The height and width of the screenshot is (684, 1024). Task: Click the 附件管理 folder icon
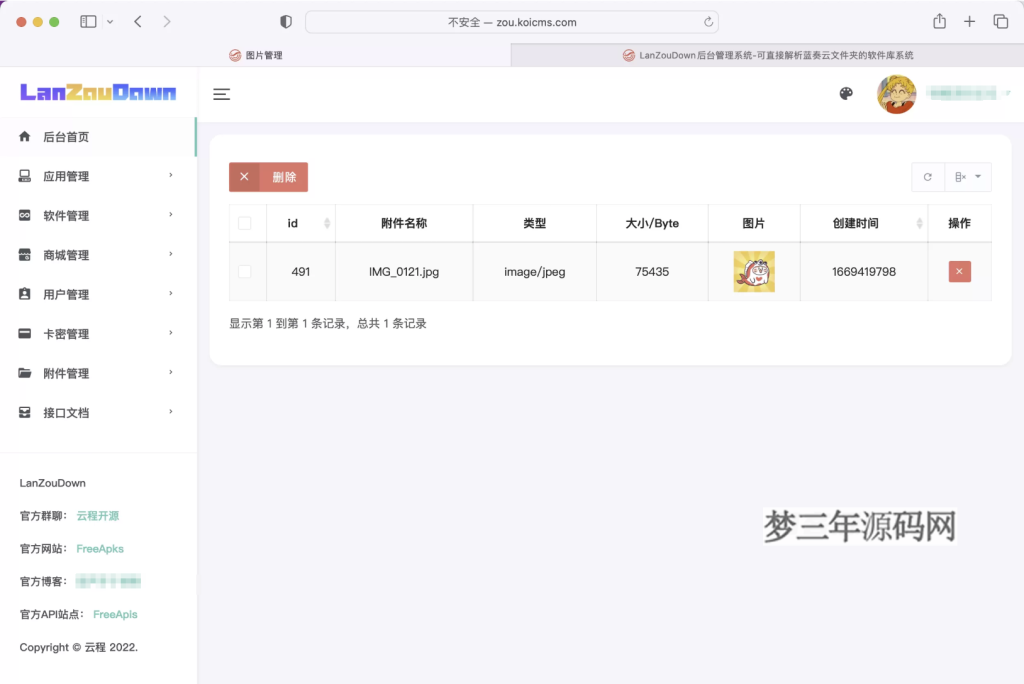[23, 372]
